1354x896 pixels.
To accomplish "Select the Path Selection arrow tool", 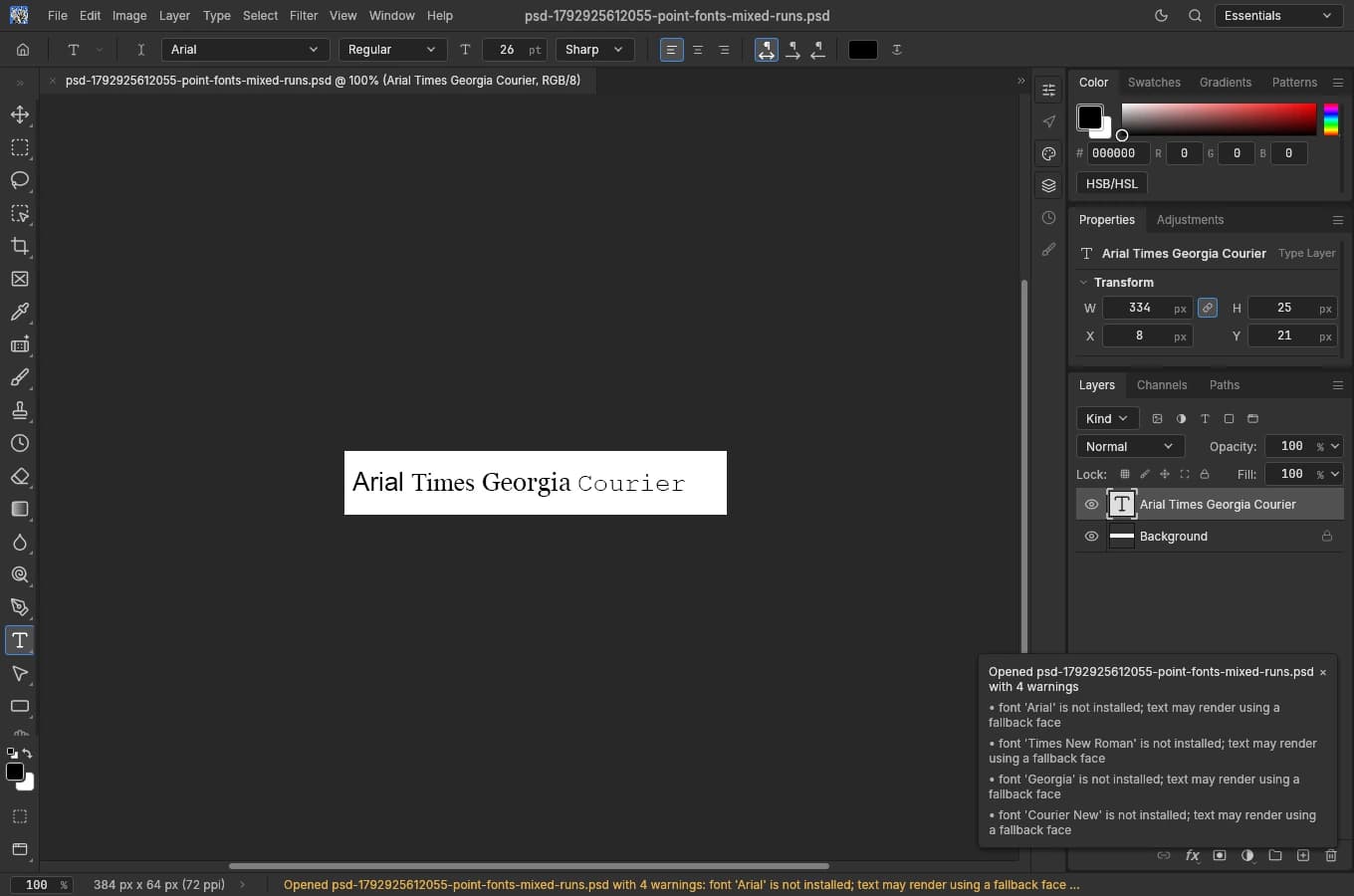I will tap(20, 673).
